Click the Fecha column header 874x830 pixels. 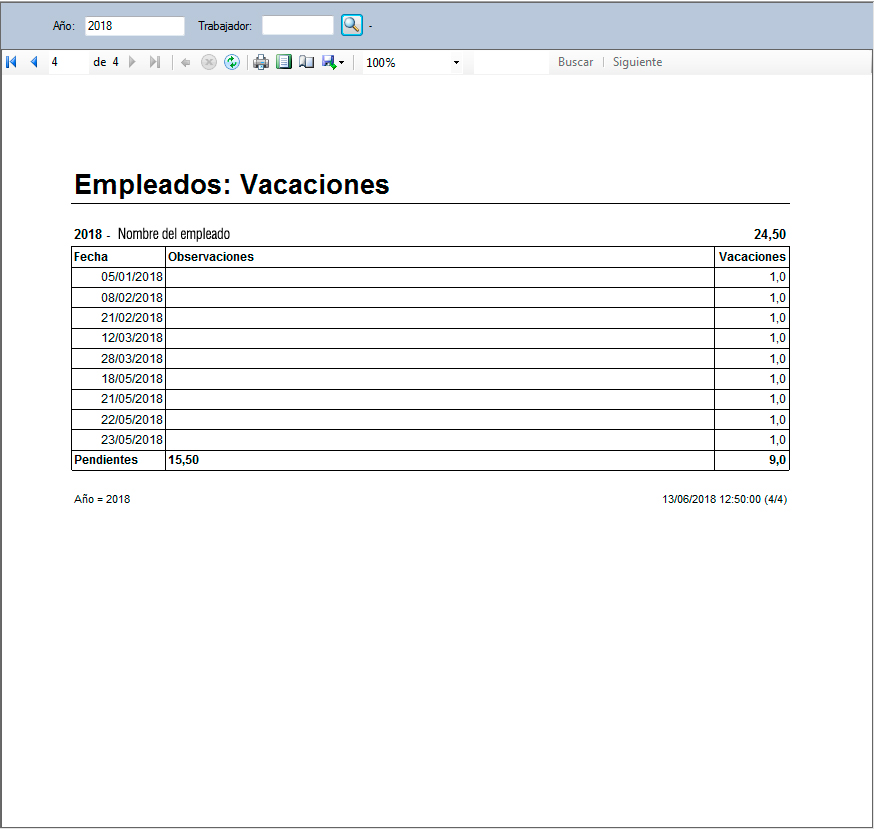pos(119,257)
